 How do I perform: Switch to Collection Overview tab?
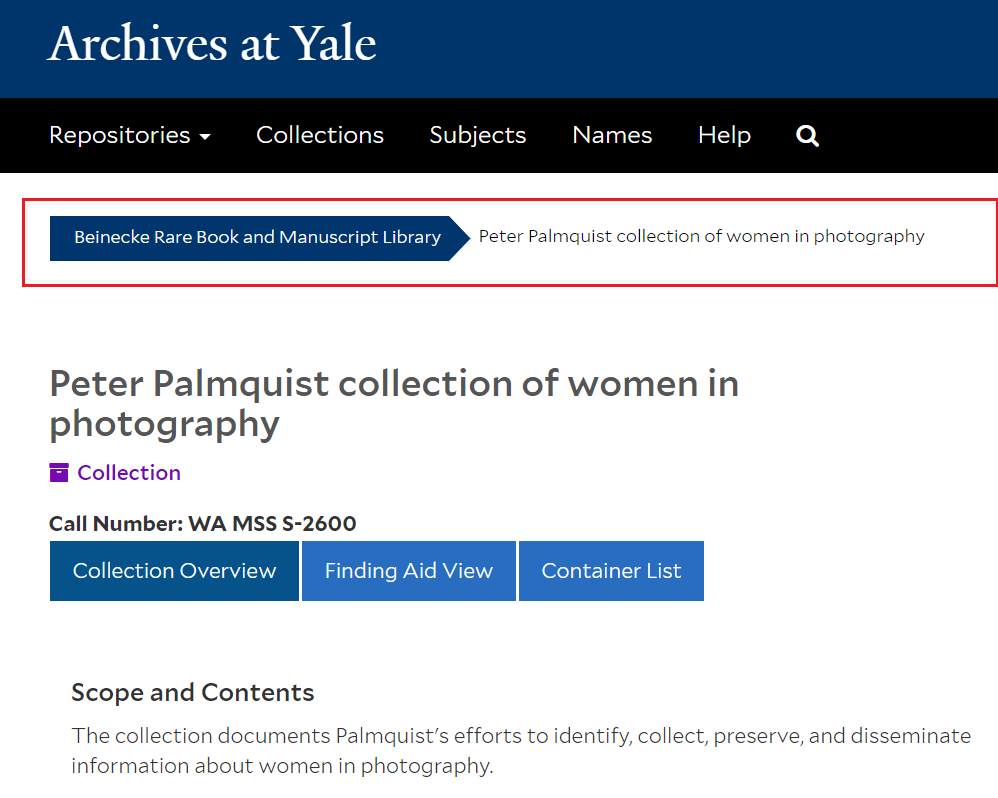(174, 571)
